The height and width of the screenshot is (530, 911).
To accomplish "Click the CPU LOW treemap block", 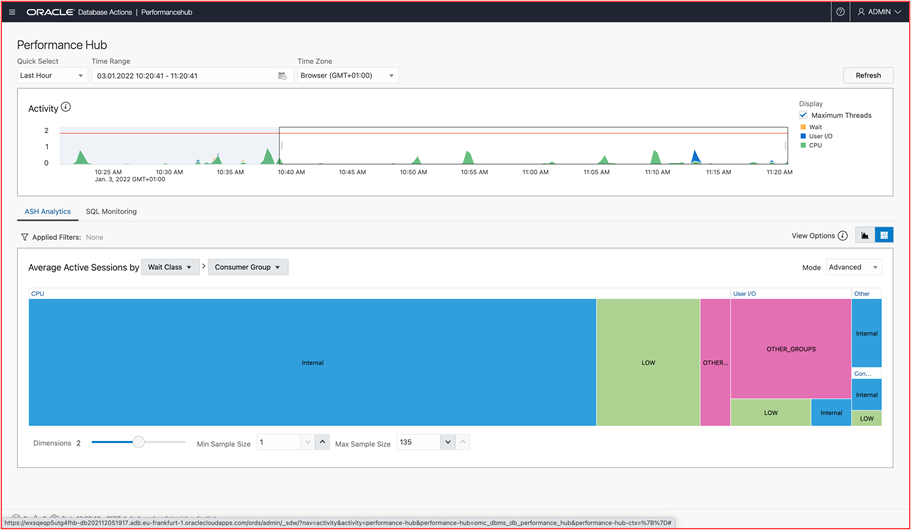I will coord(648,363).
